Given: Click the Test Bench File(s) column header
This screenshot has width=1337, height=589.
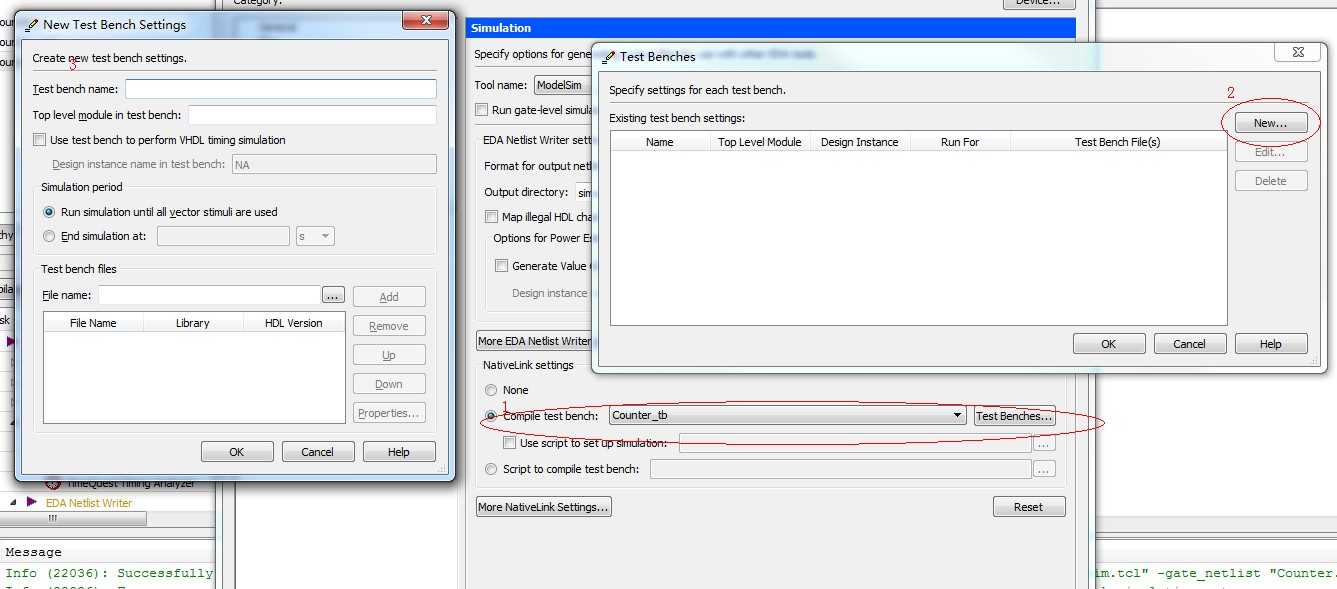Looking at the screenshot, I should coord(1117,142).
